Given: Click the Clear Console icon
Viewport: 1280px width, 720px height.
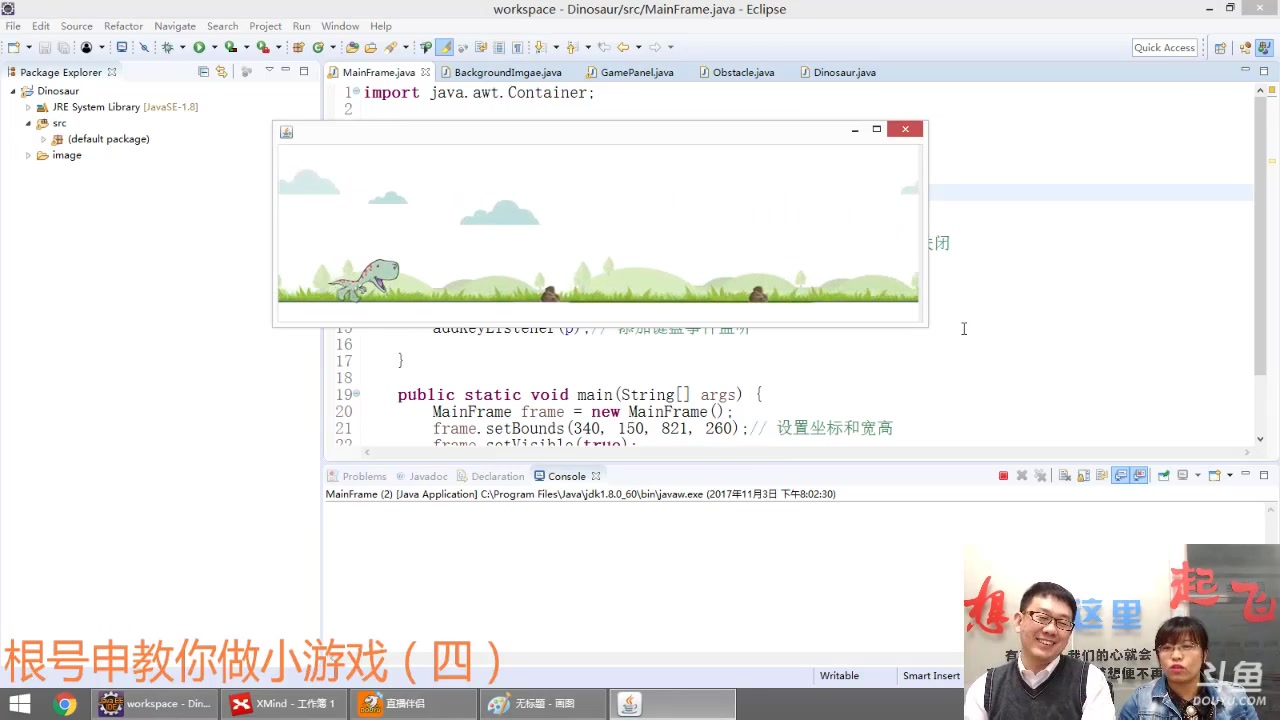Looking at the screenshot, I should pyautogui.click(x=1065, y=476).
